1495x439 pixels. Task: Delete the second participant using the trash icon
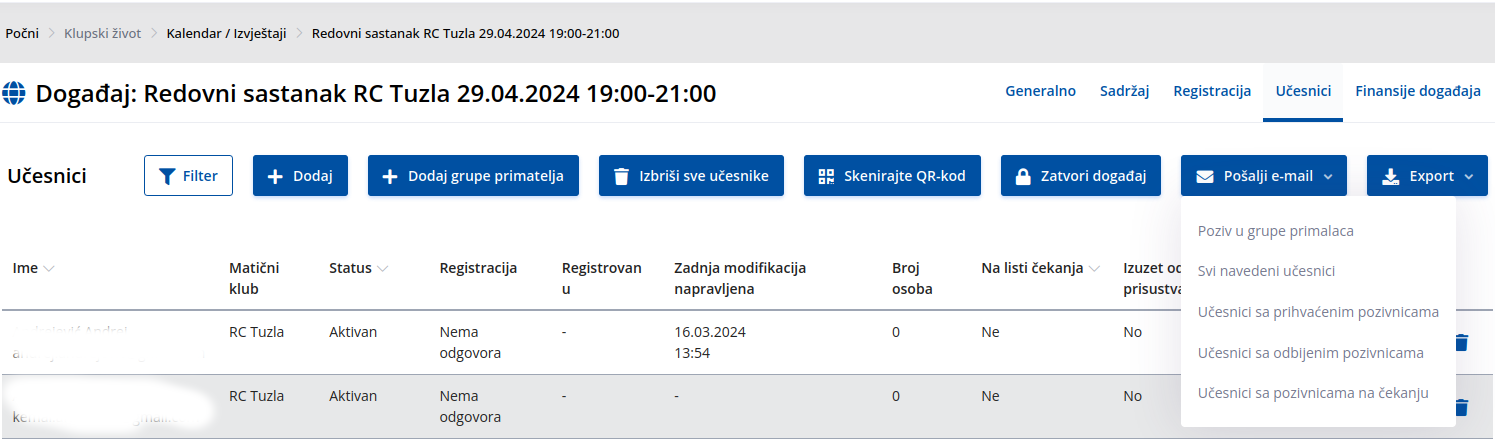pyautogui.click(x=1461, y=407)
